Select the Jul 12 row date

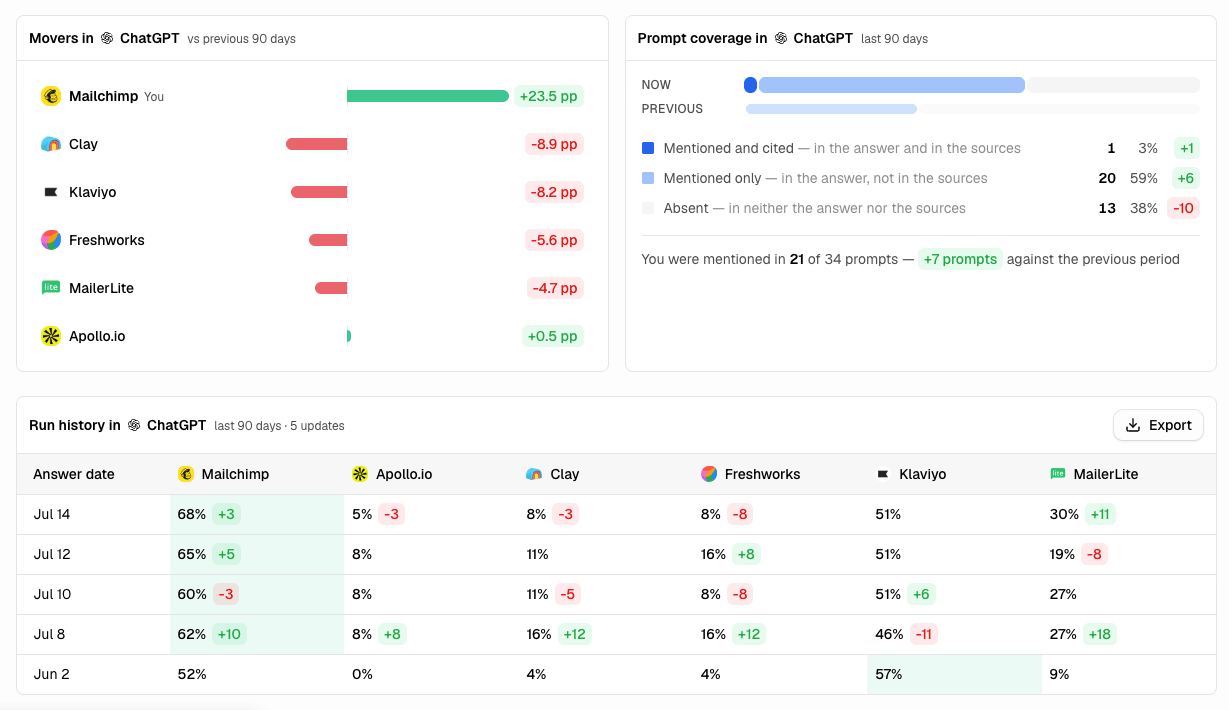coord(52,554)
